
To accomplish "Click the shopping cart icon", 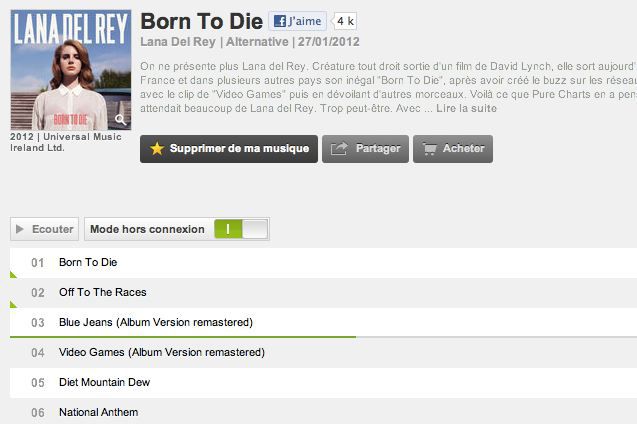I will tap(429, 149).
